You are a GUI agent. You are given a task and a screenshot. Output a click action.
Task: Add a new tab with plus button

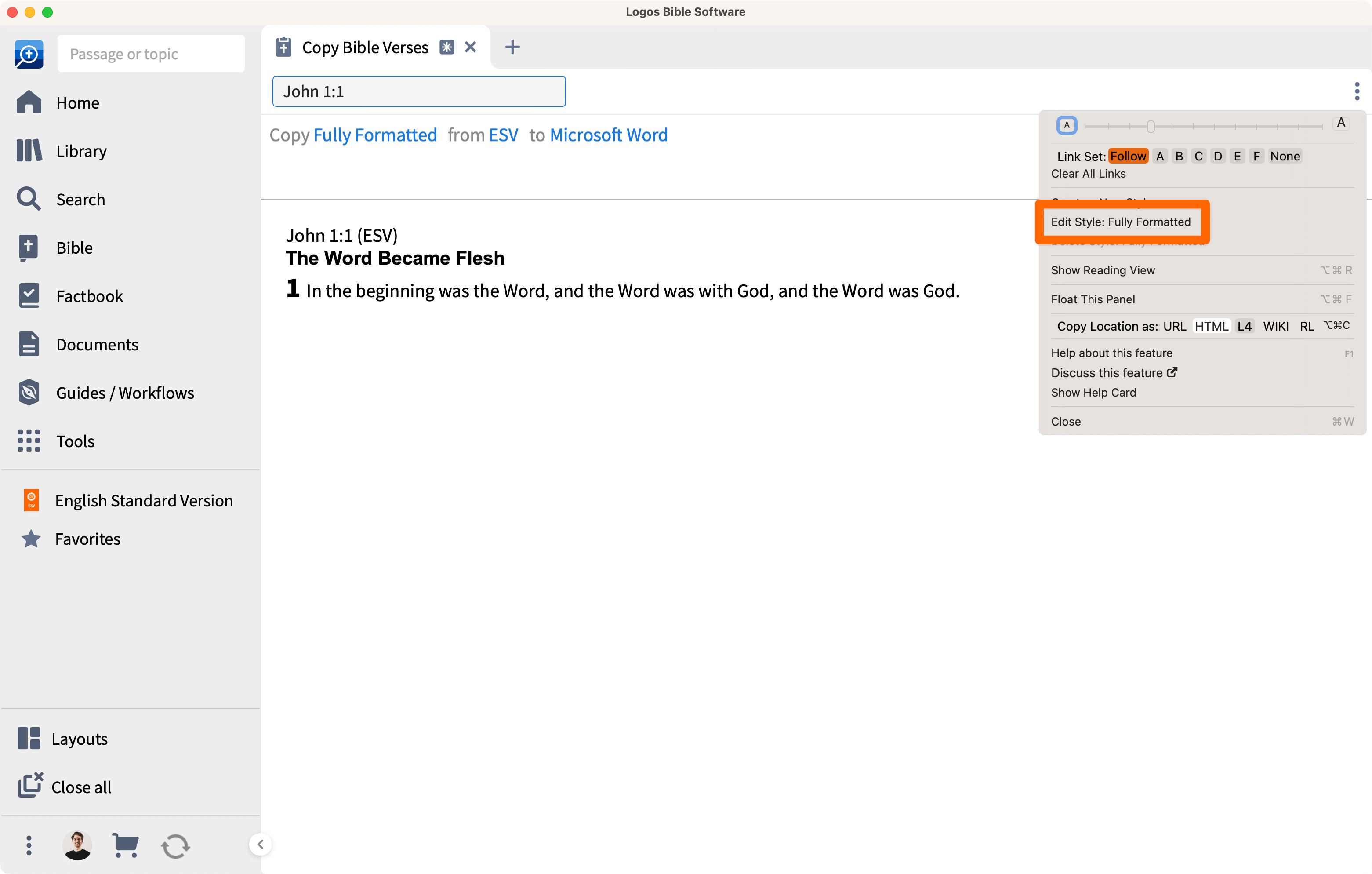click(x=512, y=47)
